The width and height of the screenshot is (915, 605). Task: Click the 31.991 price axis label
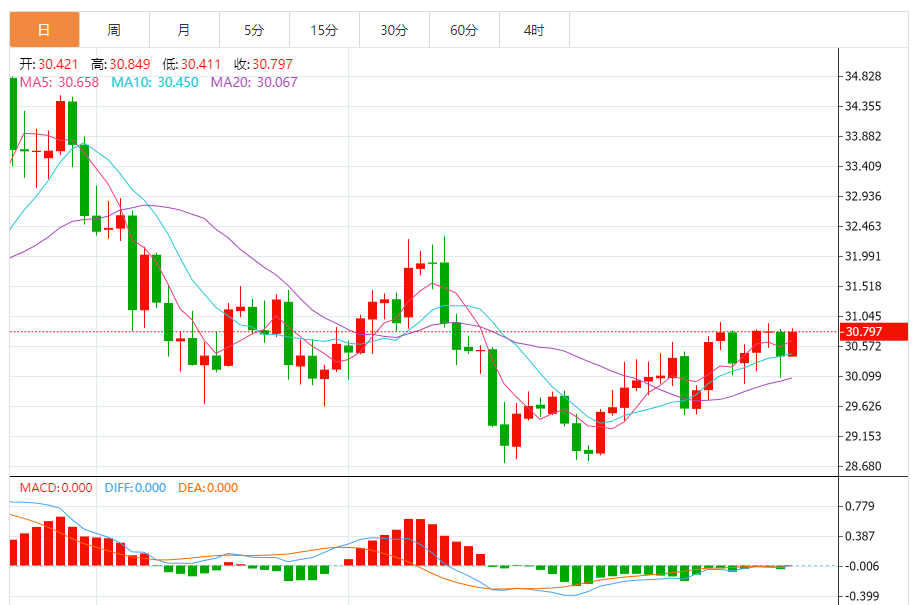863,256
